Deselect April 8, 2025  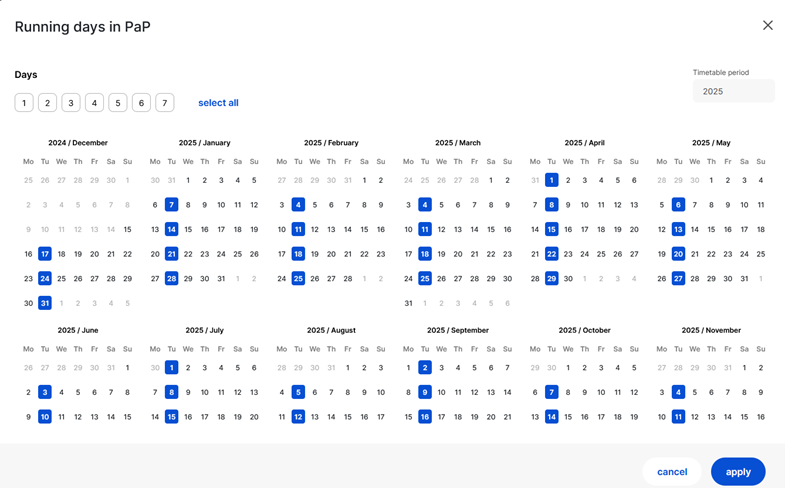click(x=551, y=205)
